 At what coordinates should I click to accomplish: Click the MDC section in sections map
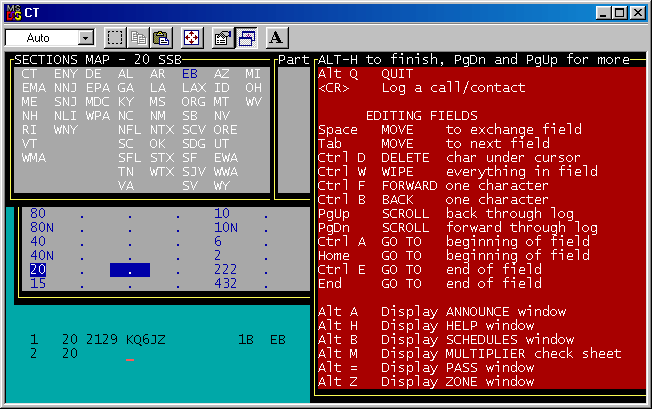pyautogui.click(x=98, y=102)
